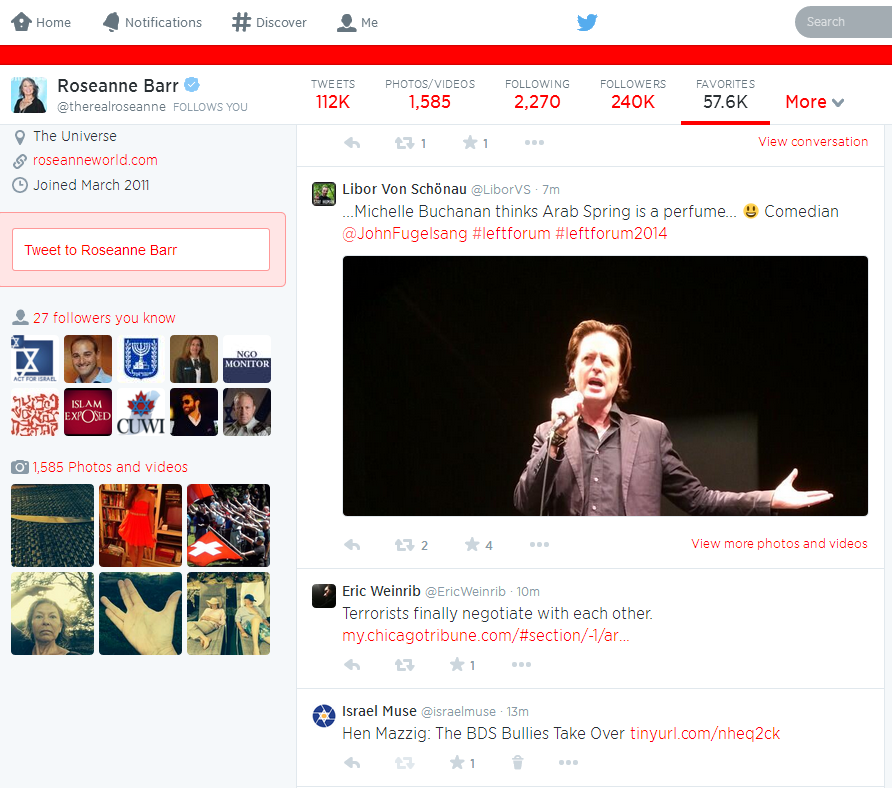892x788 pixels.
Task: Click the Twitter bird logo
Action: (x=587, y=22)
